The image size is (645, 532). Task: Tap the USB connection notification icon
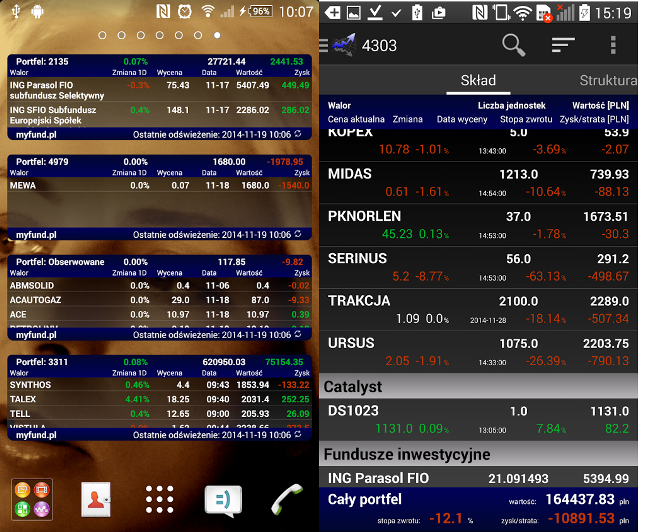(16, 12)
